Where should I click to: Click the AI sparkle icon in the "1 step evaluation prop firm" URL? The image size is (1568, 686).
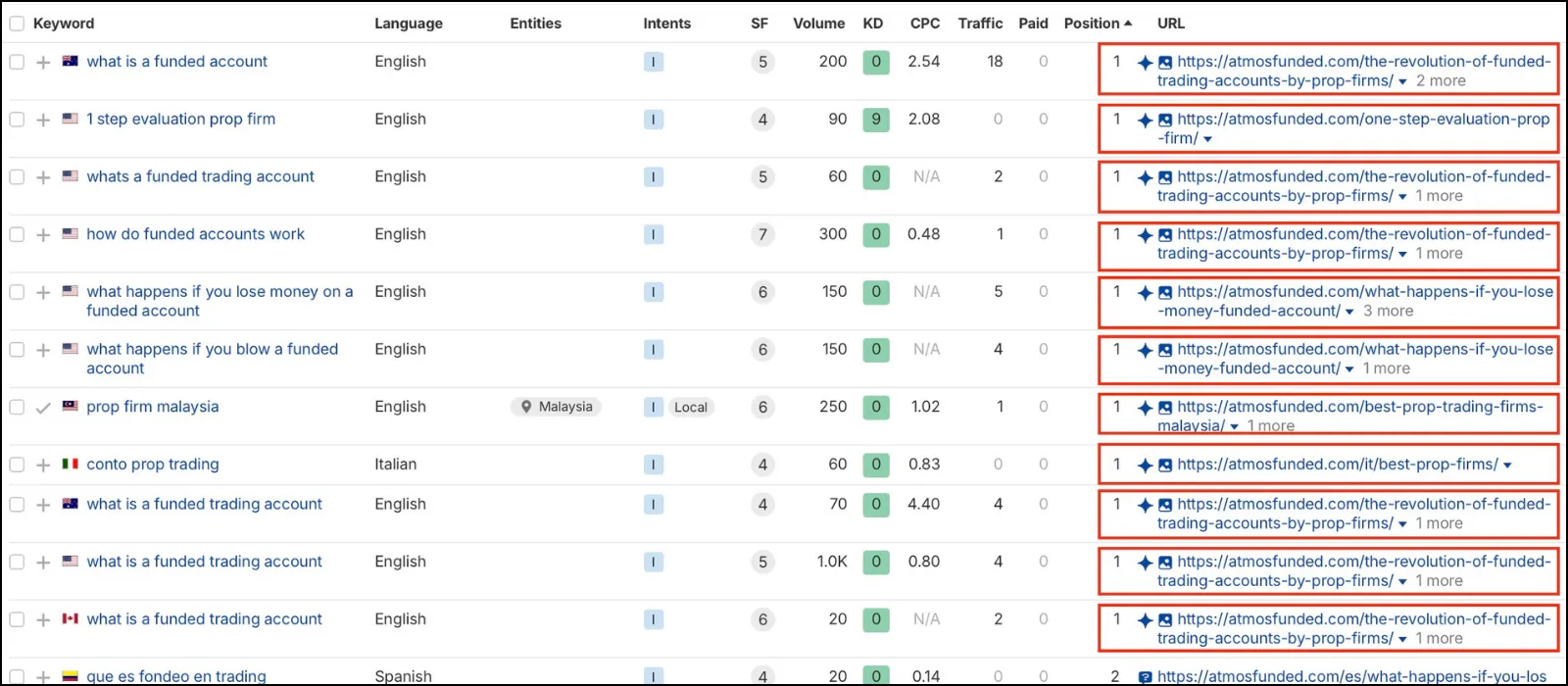[x=1145, y=121]
